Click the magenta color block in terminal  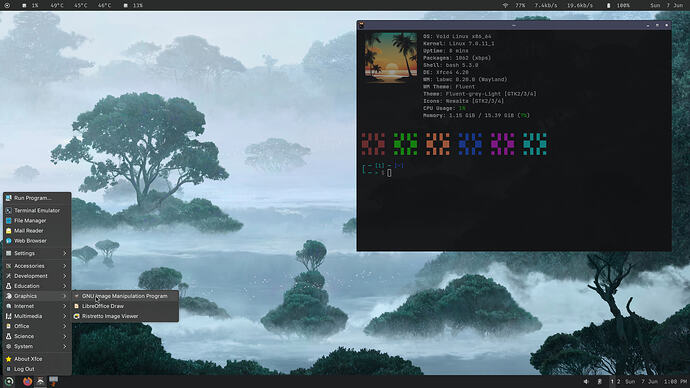tap(503, 144)
